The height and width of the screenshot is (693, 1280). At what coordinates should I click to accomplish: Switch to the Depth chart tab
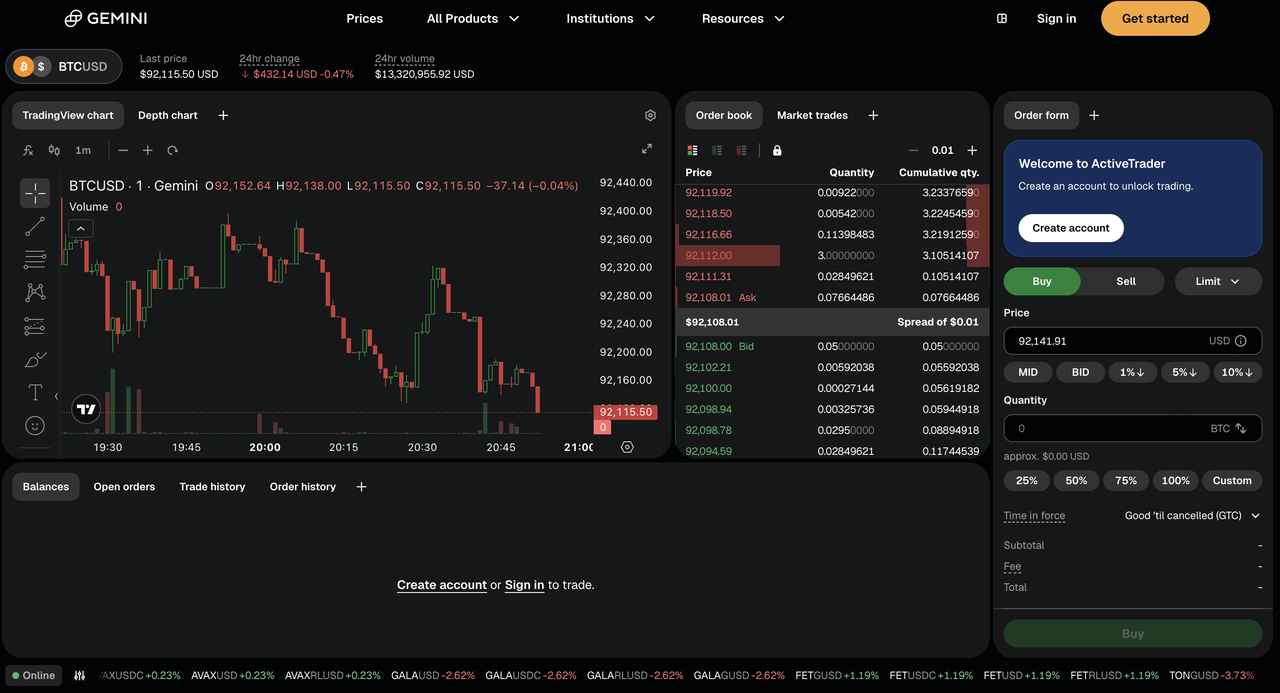point(167,115)
